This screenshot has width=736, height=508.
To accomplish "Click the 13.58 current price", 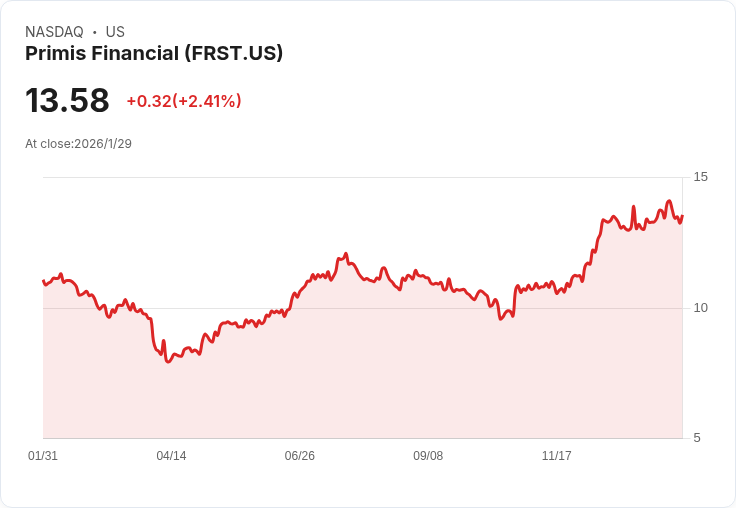I will (67, 101).
